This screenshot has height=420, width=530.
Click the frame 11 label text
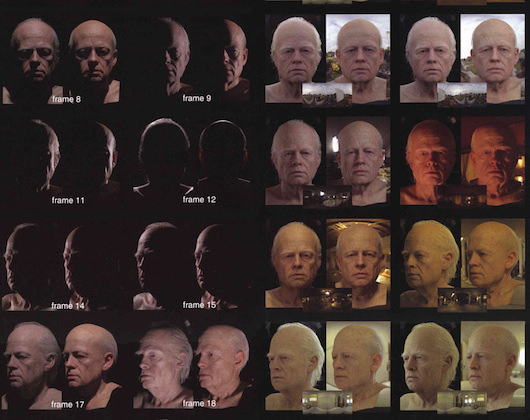coord(68,200)
